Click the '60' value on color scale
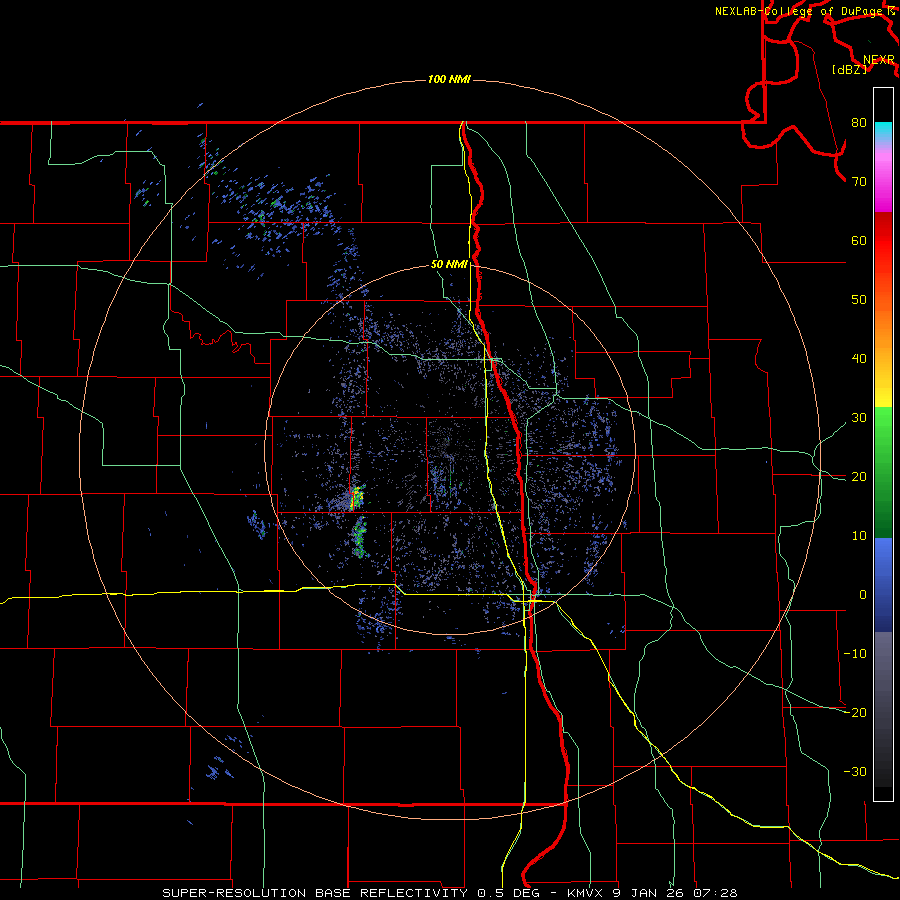The height and width of the screenshot is (900, 900). point(859,240)
